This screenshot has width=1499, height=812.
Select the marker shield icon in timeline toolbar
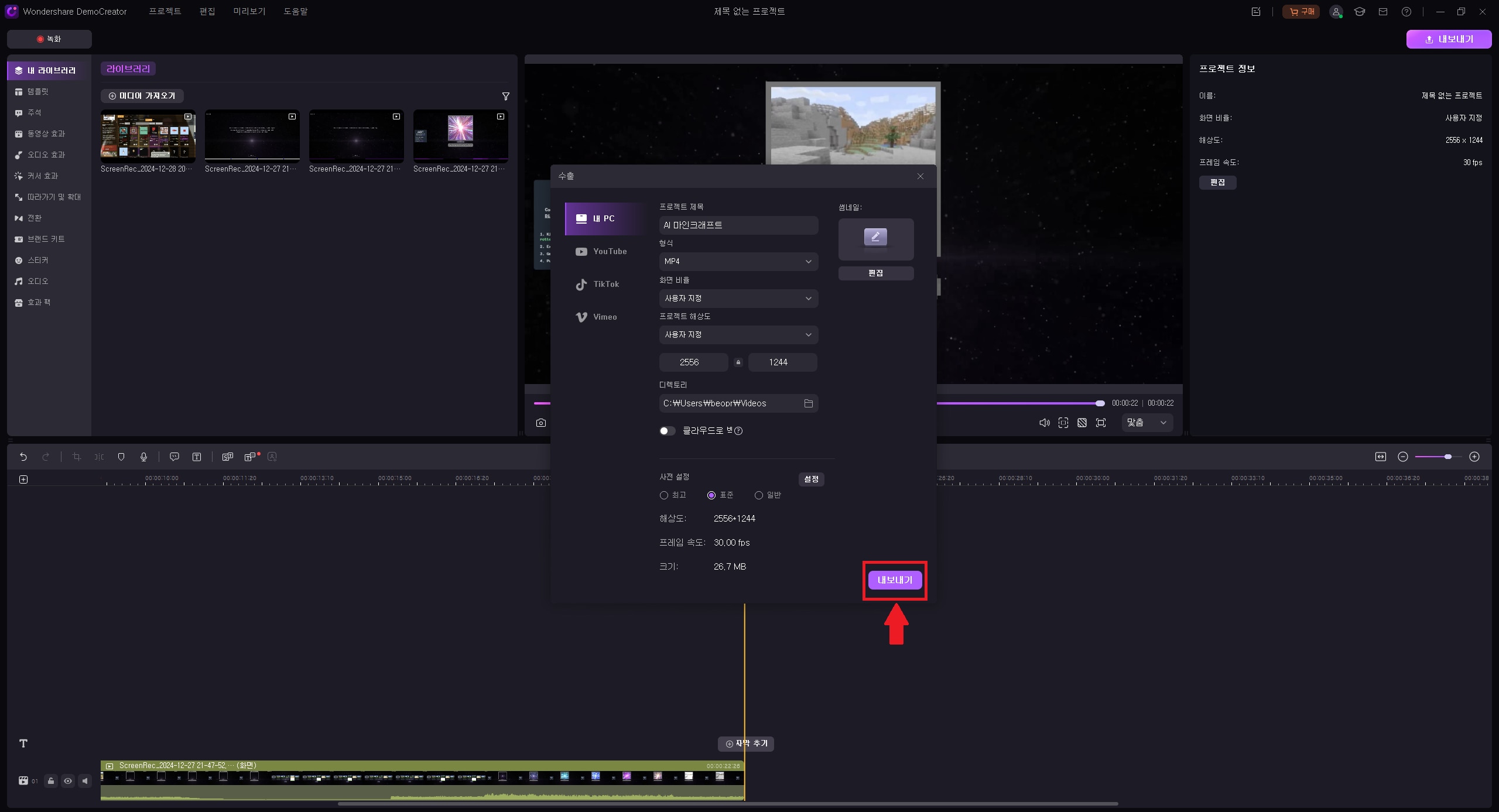(121, 457)
